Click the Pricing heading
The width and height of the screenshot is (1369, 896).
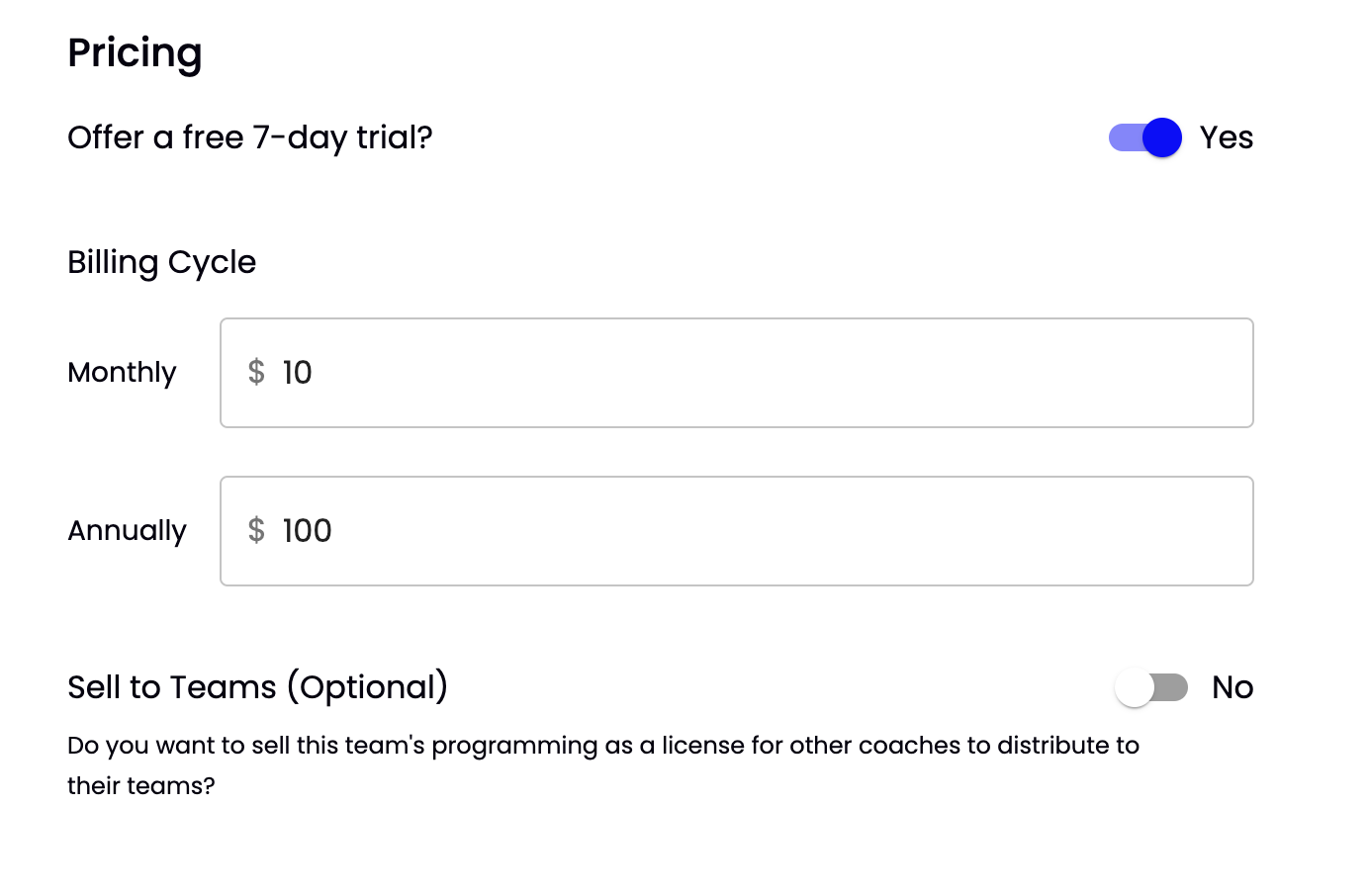(135, 52)
